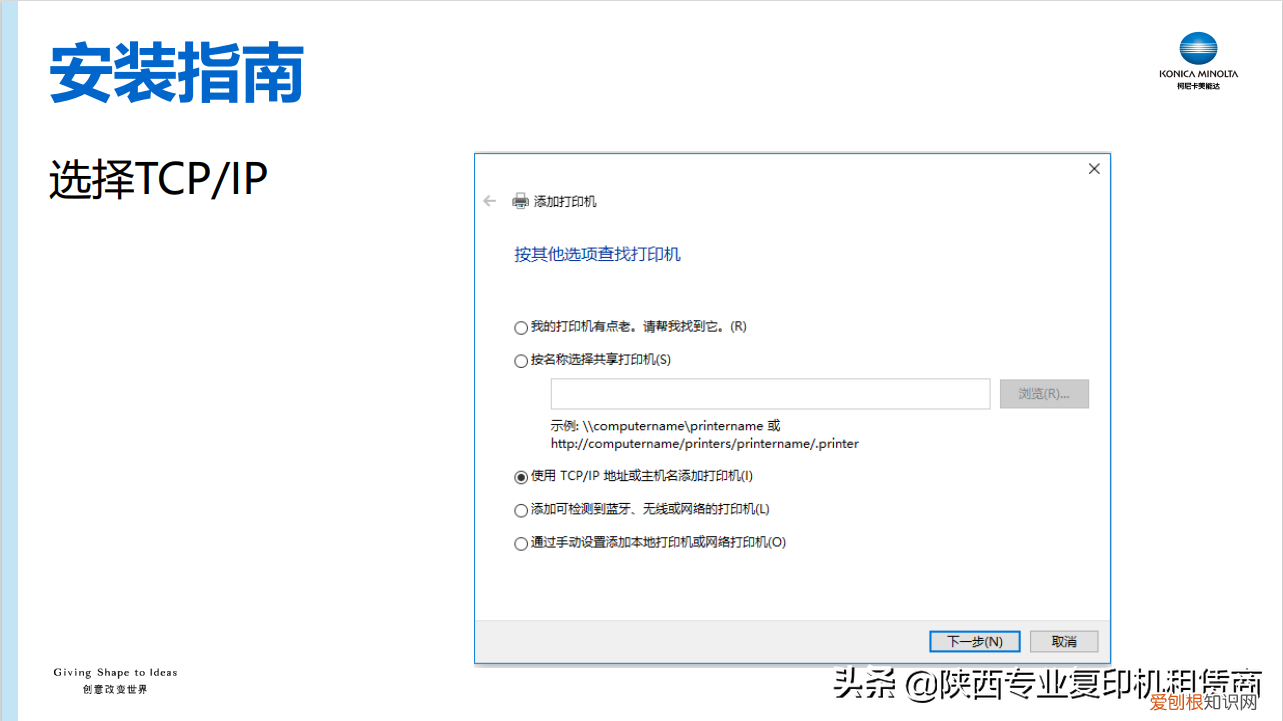This screenshot has width=1283, height=721.
Task: Click the printer icon beside 添加打印机
Action: (x=521, y=200)
